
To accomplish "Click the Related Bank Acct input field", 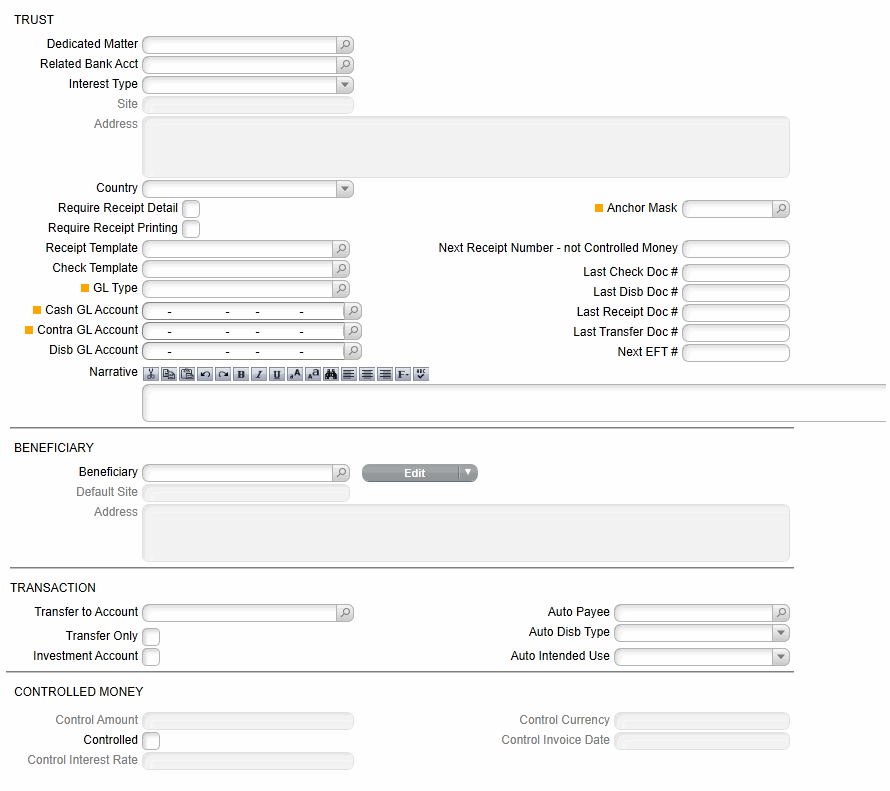I will point(240,64).
